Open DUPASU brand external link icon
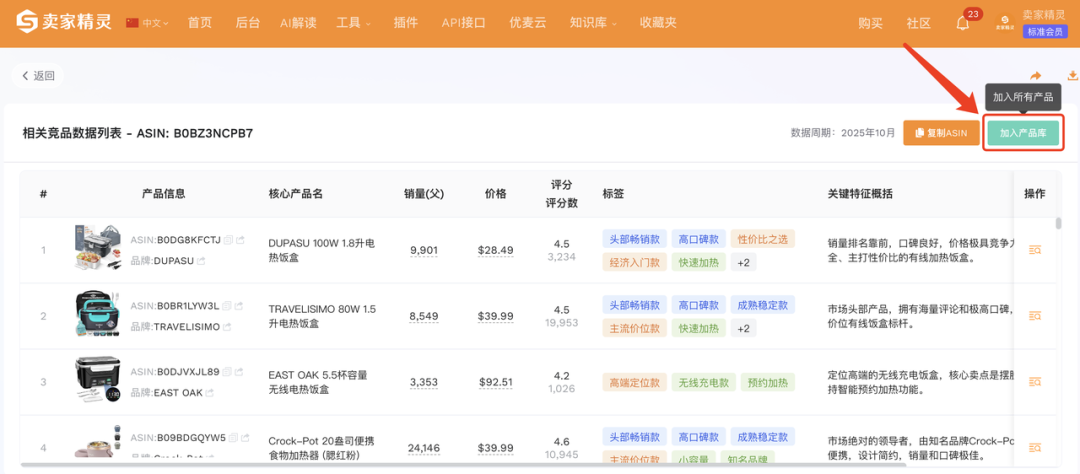 coord(201,261)
